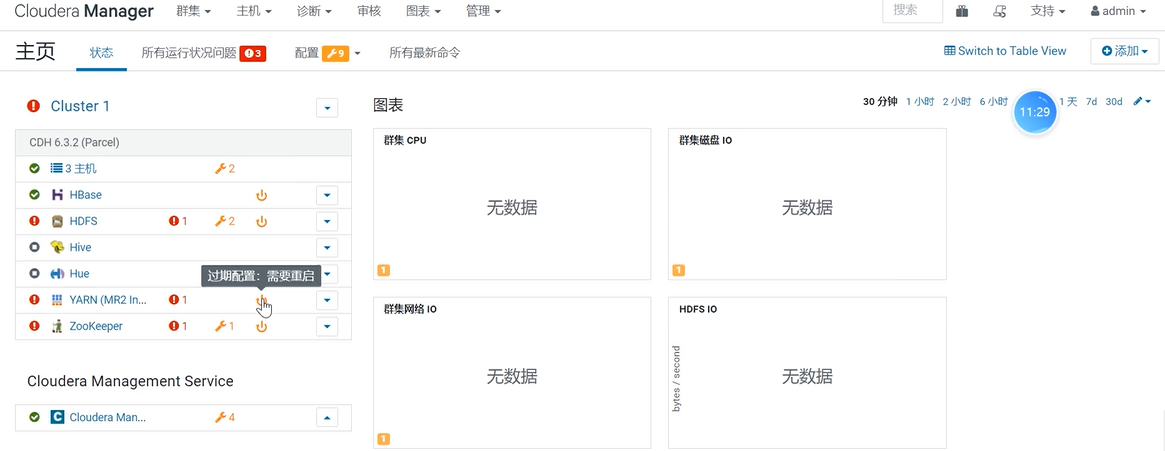The width and height of the screenshot is (1165, 451).
Task: Select the 6 小时 time range
Action: [x=993, y=102]
